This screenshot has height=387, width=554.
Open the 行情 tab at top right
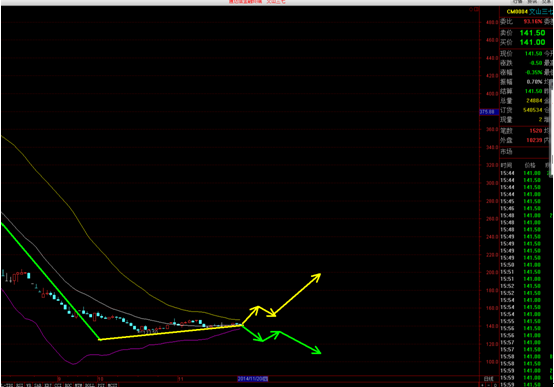tap(517, 1)
